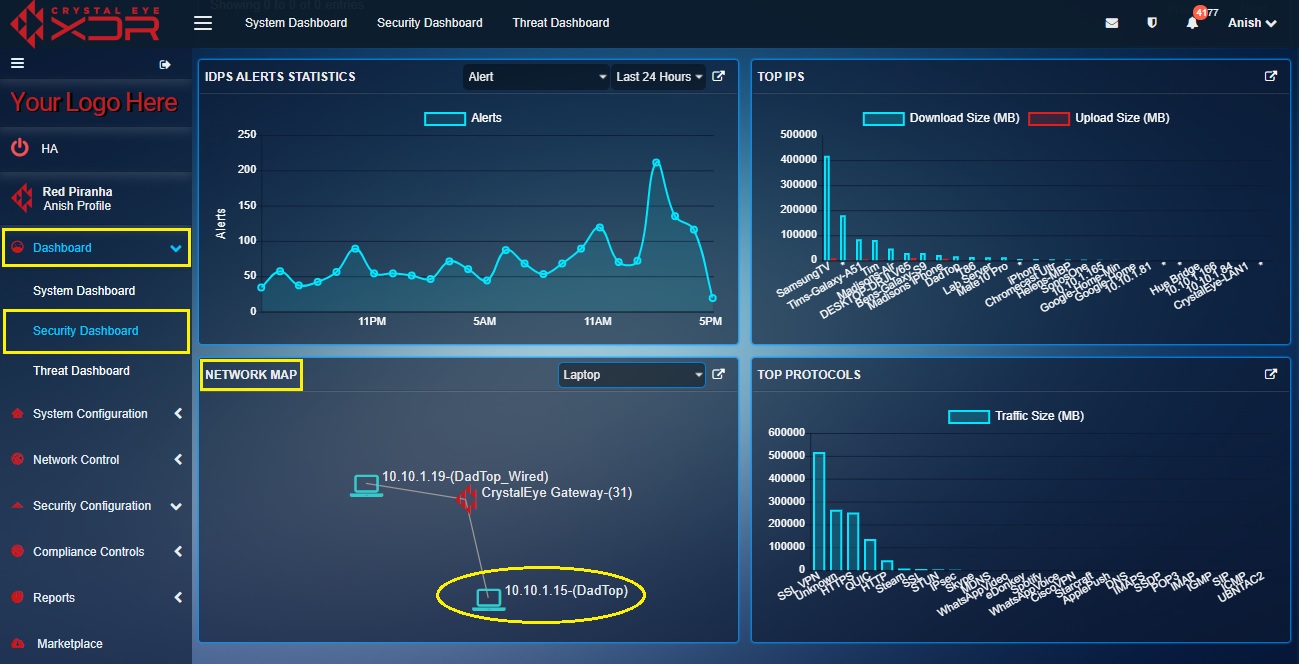
Task: Pop out IDPS Alerts Statistics panel
Action: tap(718, 76)
